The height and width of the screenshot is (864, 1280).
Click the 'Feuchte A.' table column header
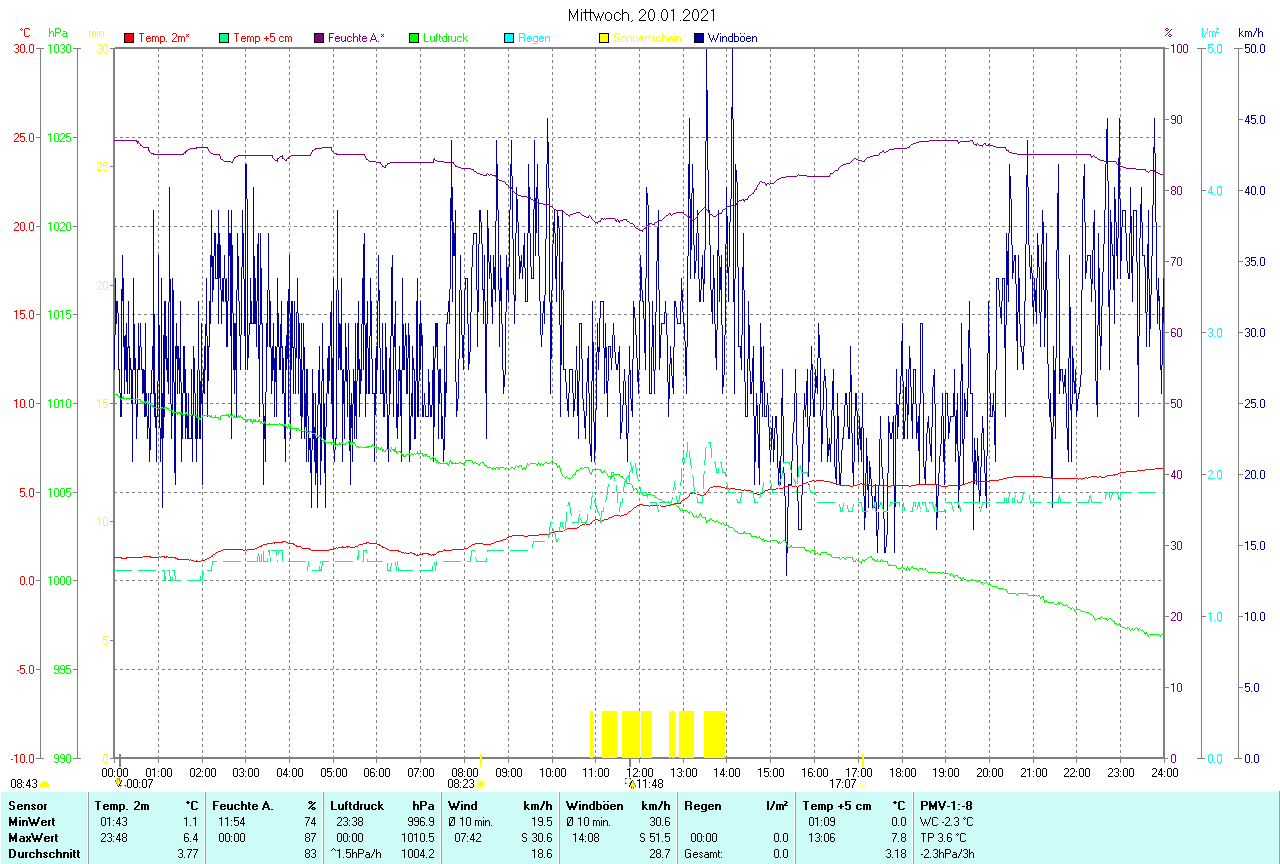point(243,805)
